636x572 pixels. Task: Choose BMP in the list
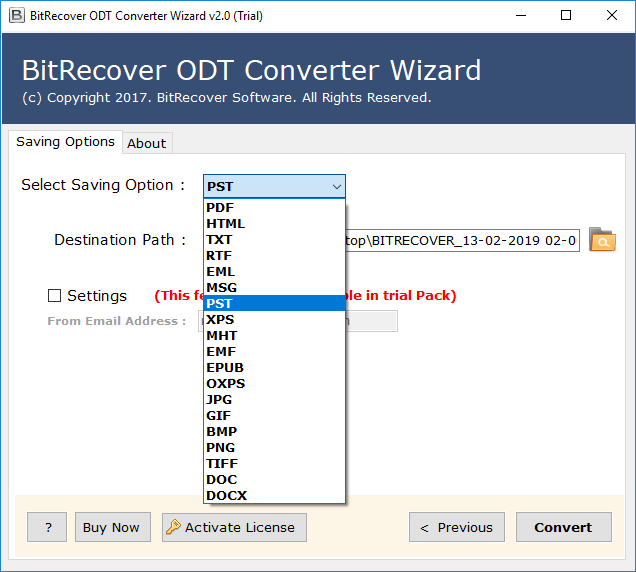pyautogui.click(x=274, y=431)
